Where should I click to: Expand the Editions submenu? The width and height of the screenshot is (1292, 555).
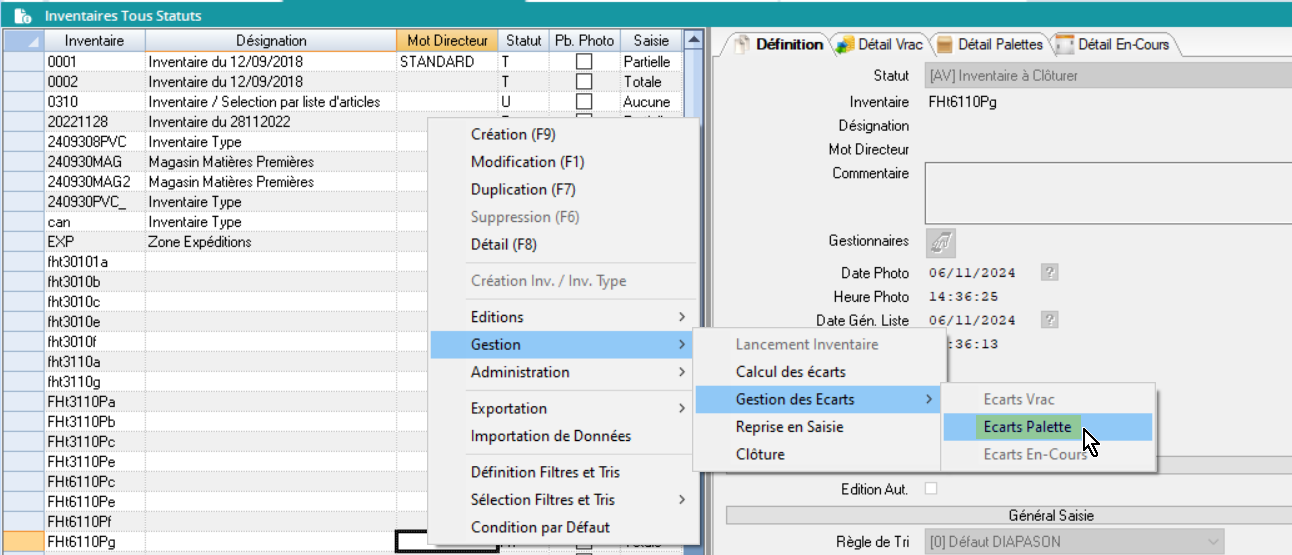[563, 317]
